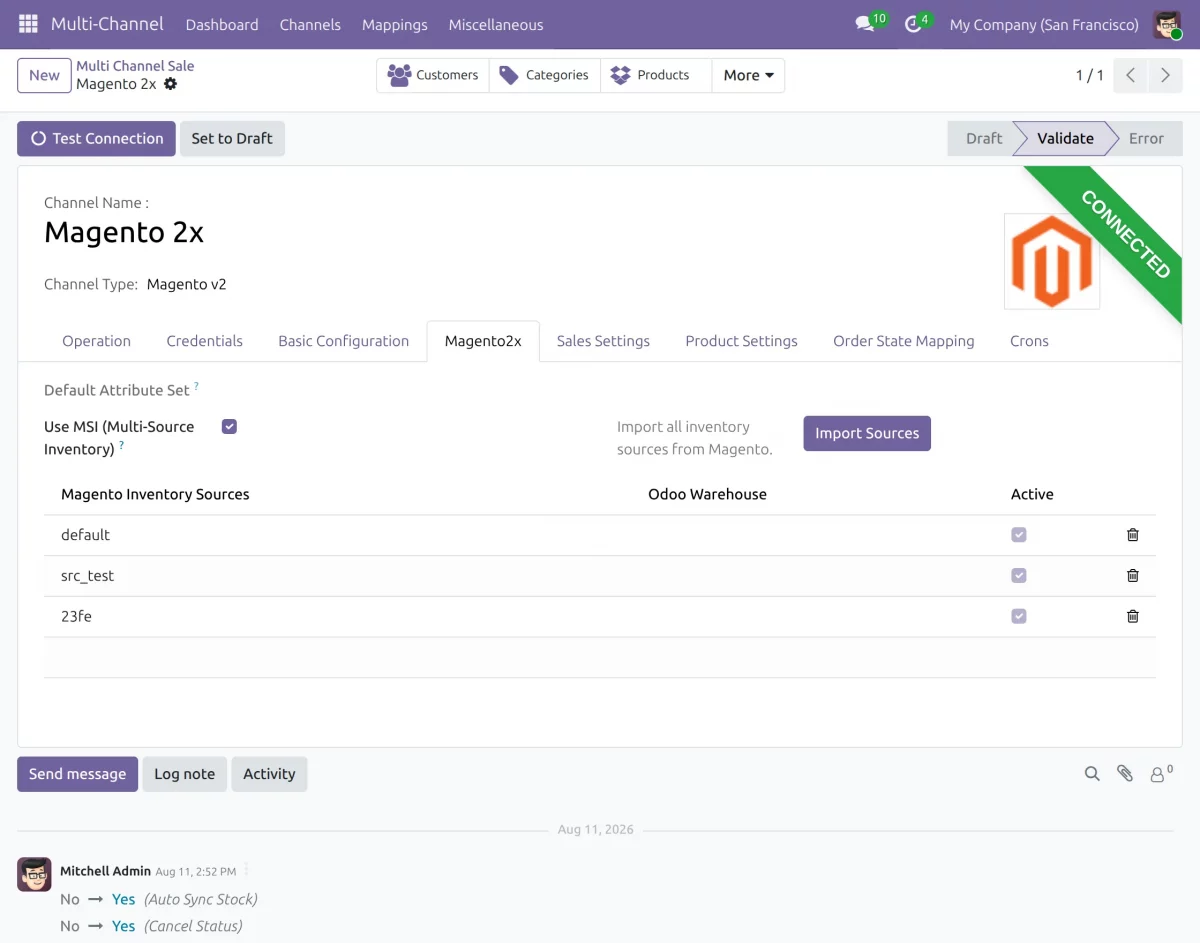Uncheck Use MSI (Multi-Source Inventory)
Image resolution: width=1200 pixels, height=943 pixels.
point(229,427)
